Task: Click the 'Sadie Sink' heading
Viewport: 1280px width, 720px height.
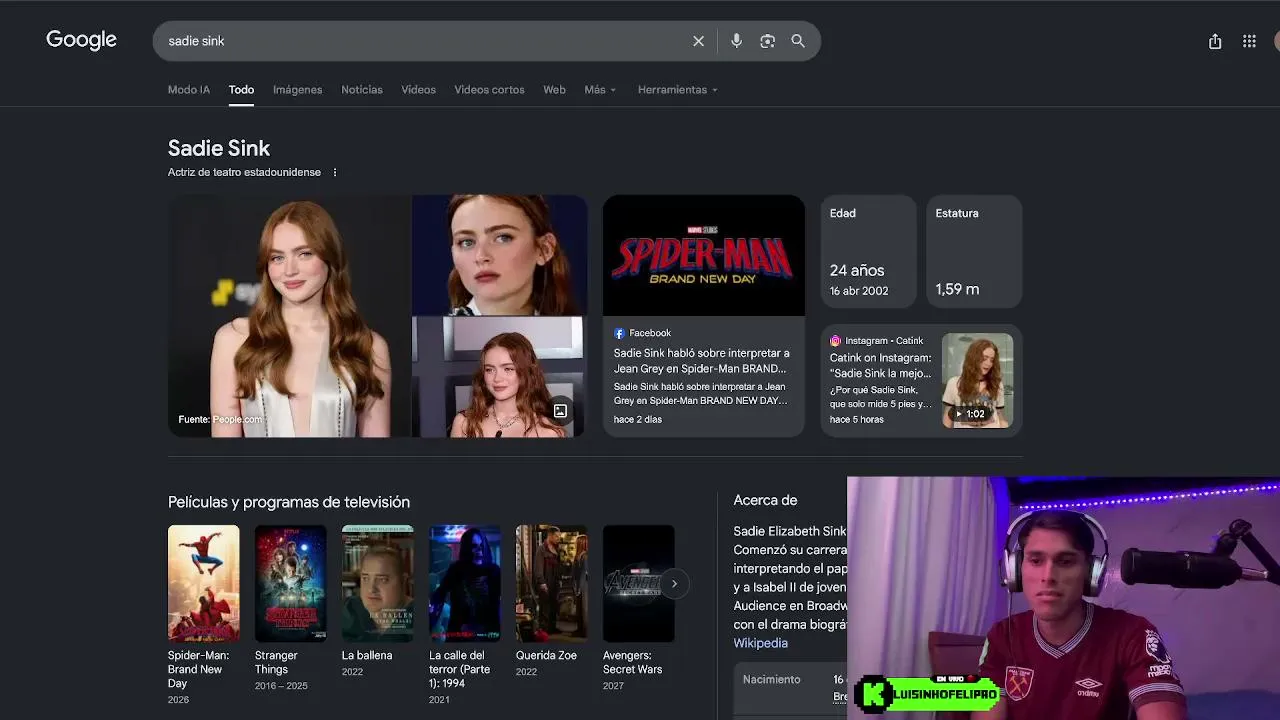Action: click(x=219, y=148)
